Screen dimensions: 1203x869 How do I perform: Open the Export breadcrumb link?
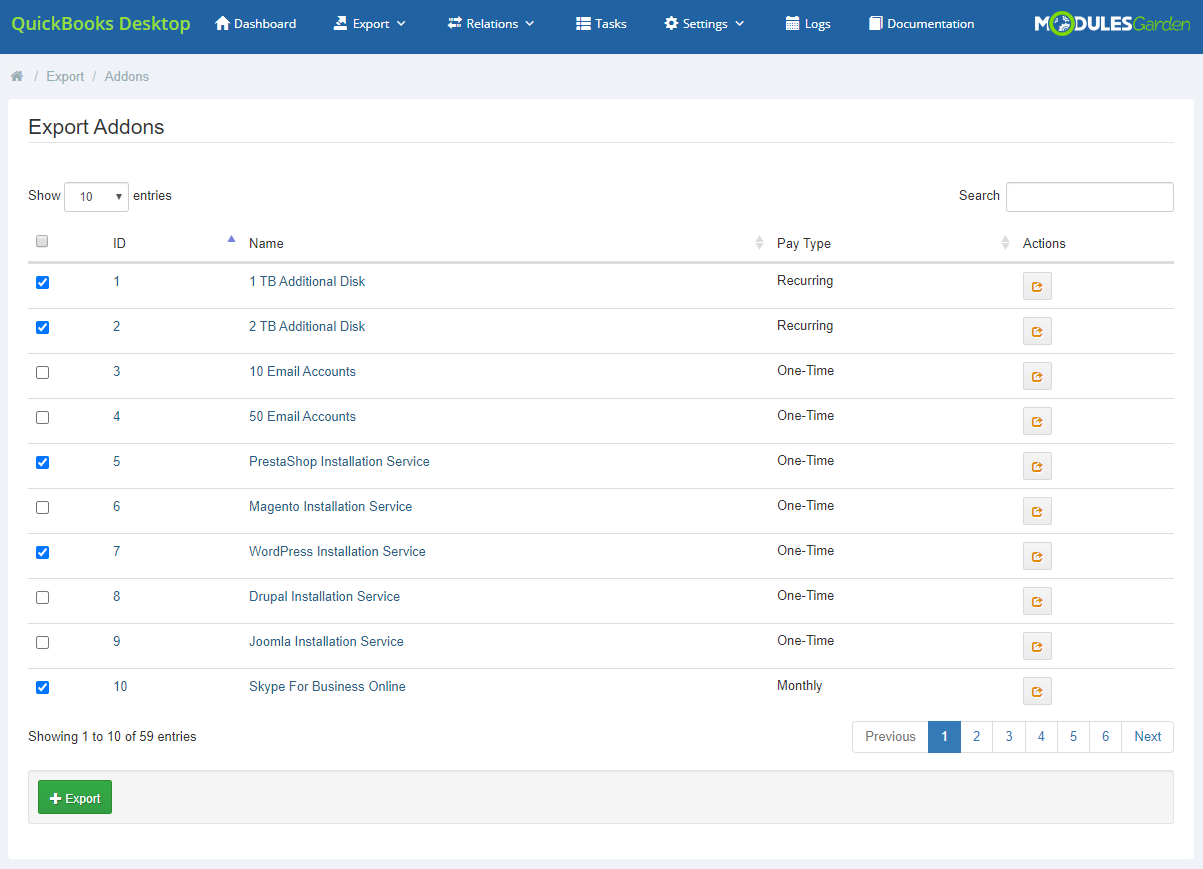pos(65,75)
